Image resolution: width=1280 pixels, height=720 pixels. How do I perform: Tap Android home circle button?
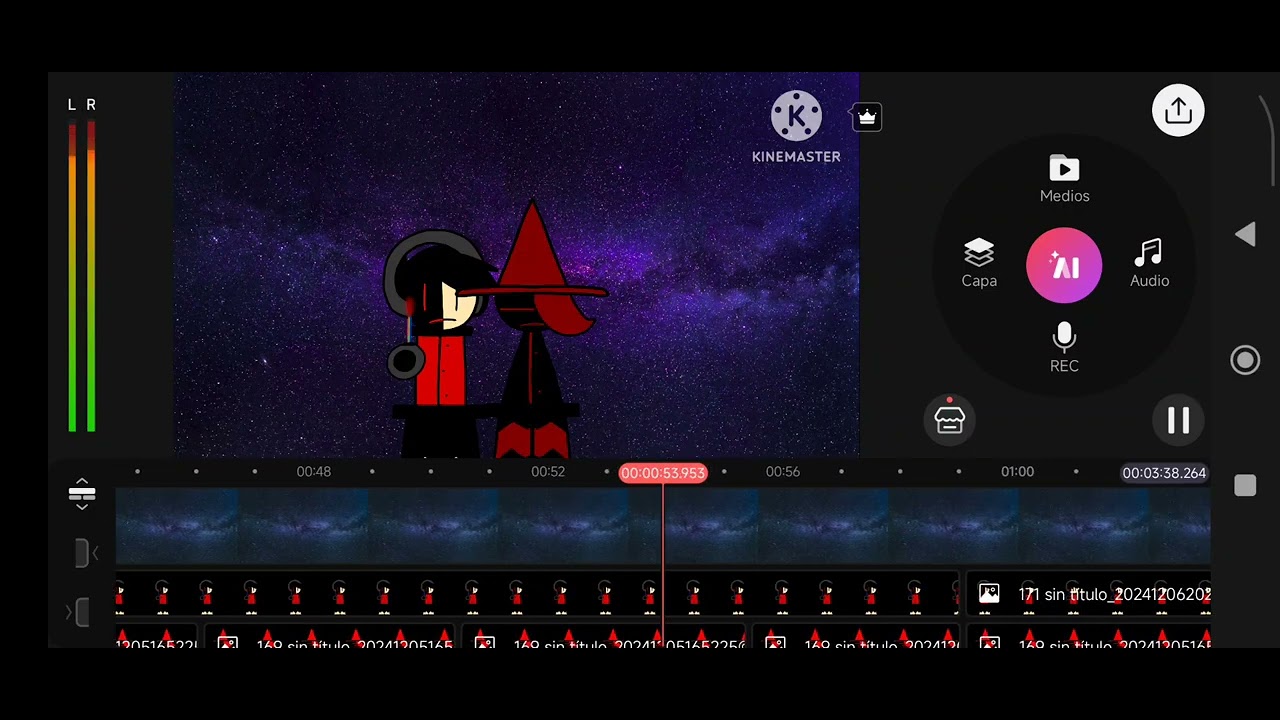(1245, 360)
